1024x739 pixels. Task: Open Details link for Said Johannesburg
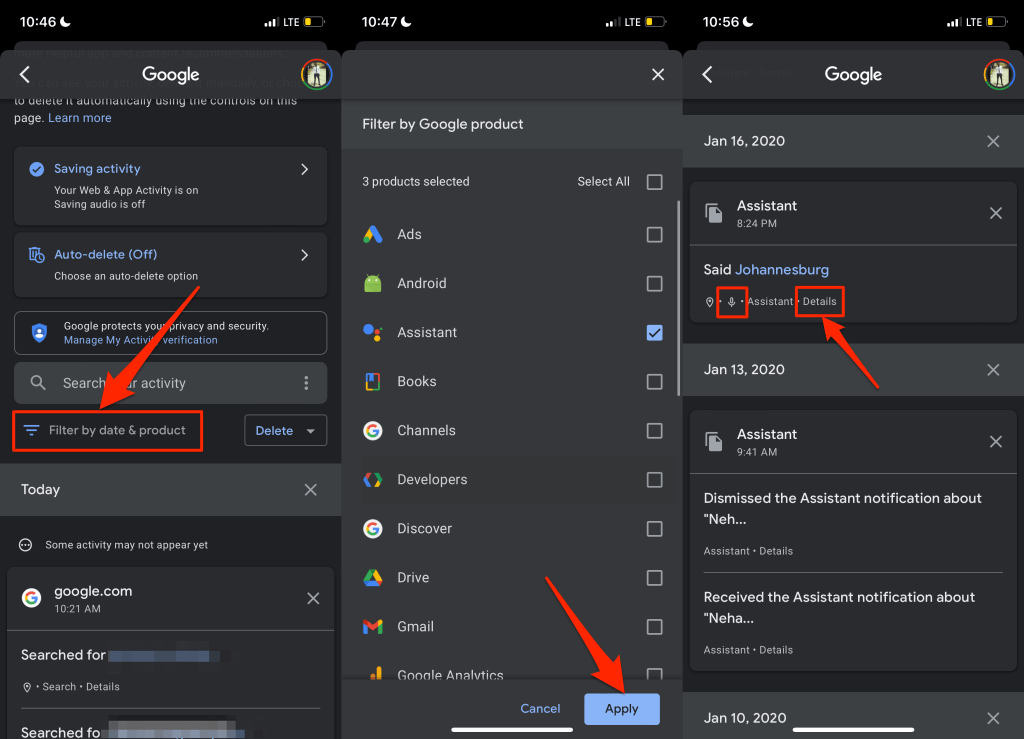click(819, 302)
